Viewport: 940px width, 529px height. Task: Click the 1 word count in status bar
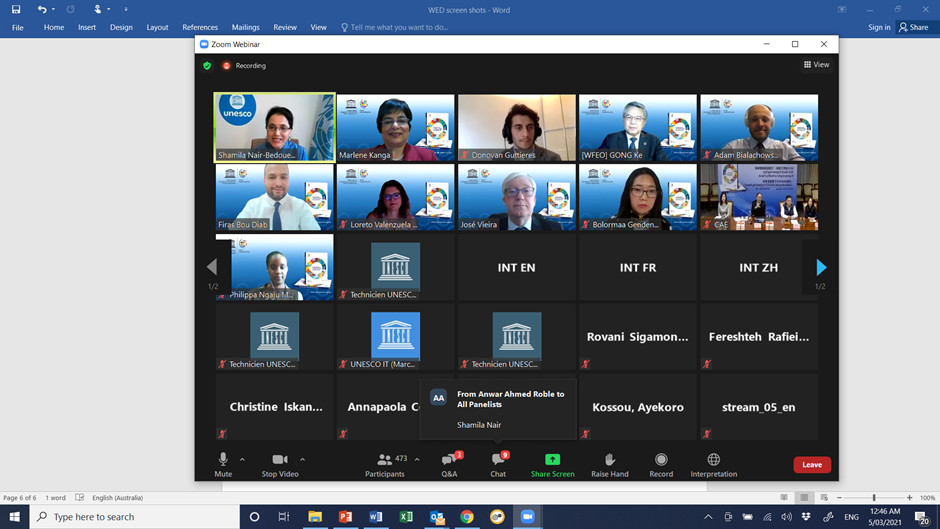[56, 498]
